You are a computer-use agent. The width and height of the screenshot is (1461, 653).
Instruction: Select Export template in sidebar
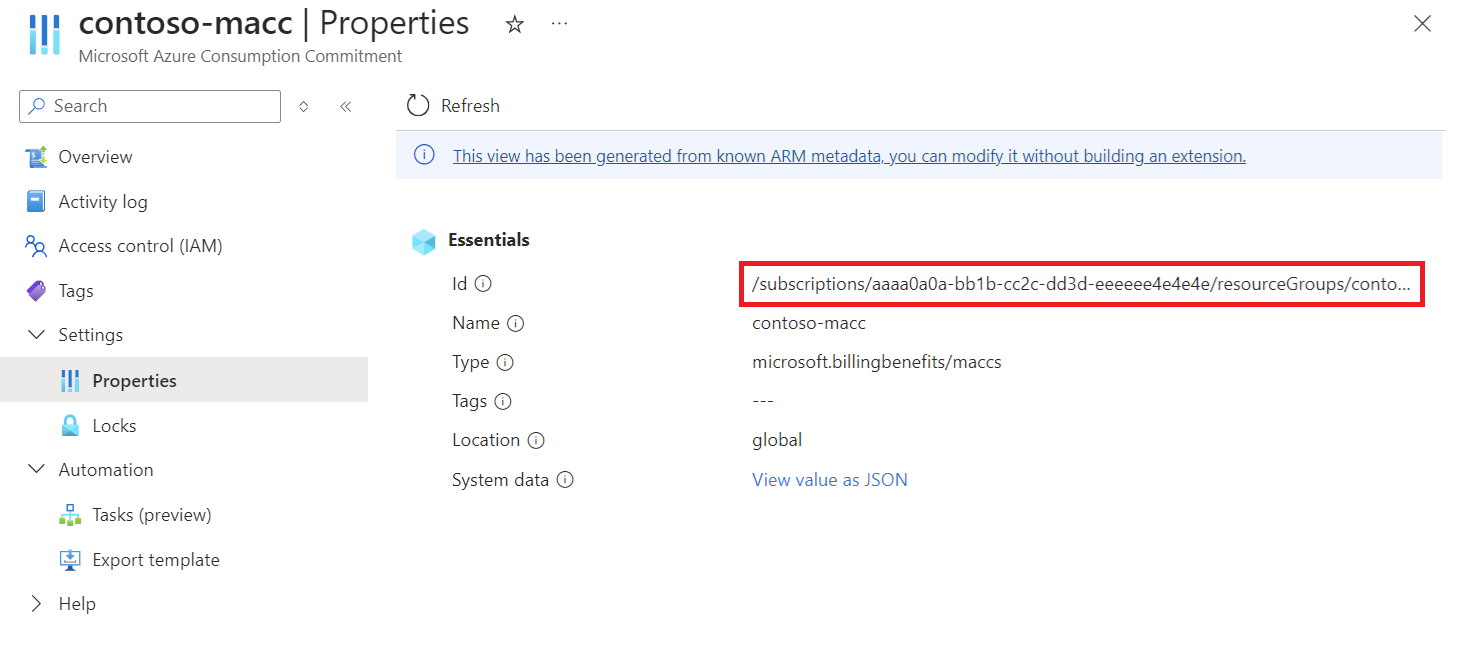click(155, 560)
